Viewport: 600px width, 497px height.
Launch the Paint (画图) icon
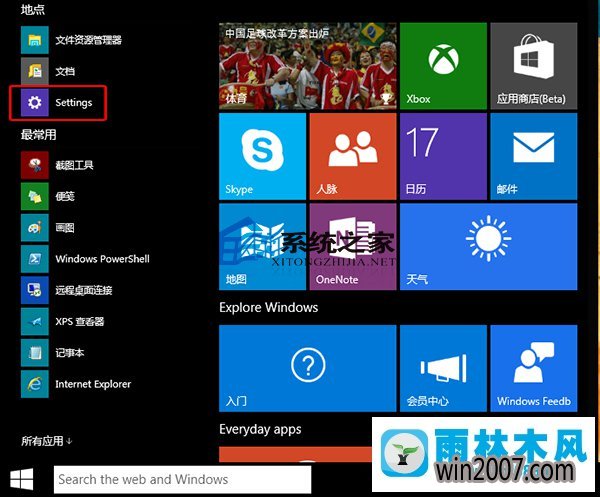tap(34, 228)
